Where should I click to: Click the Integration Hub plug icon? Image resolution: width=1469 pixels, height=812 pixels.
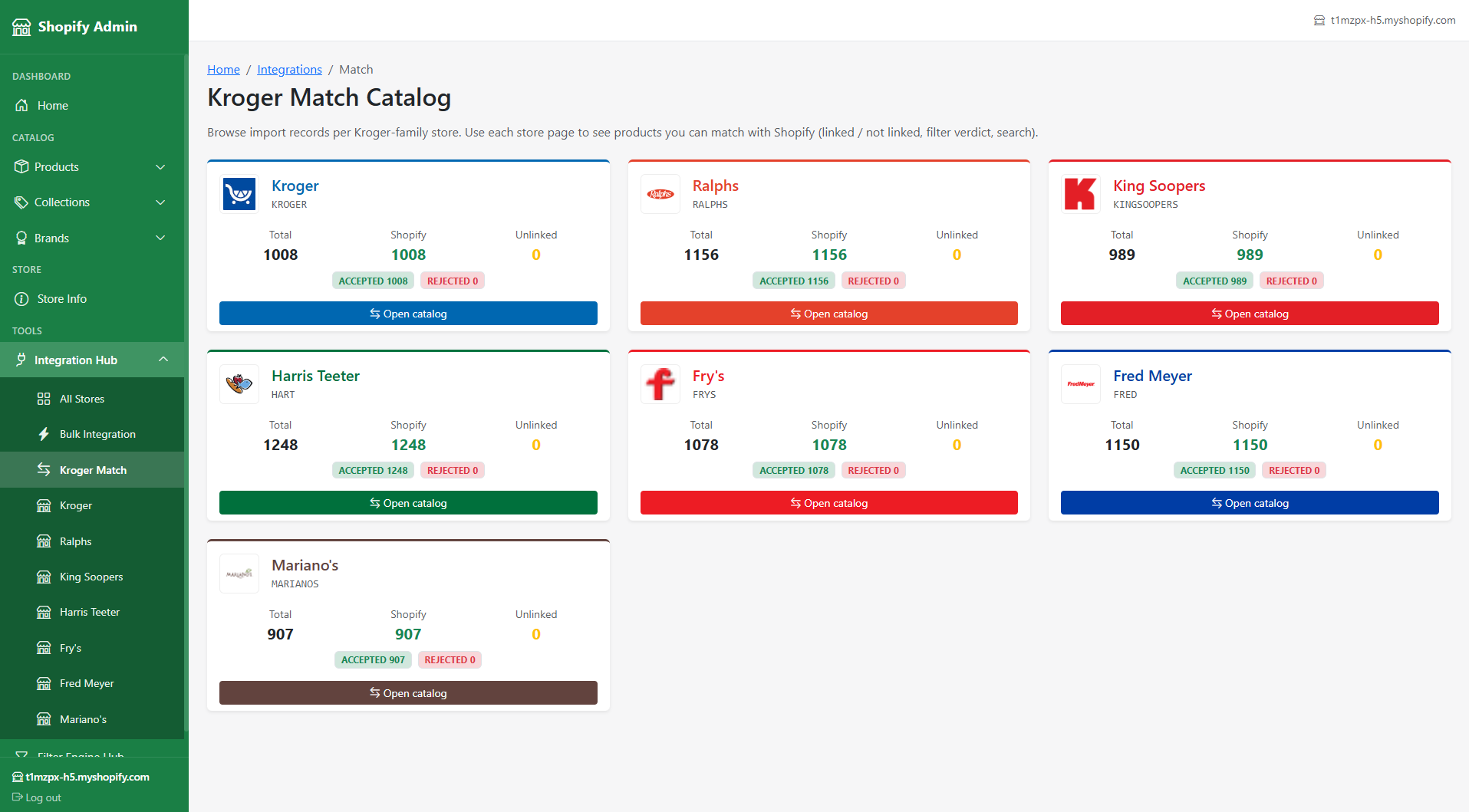[21, 360]
